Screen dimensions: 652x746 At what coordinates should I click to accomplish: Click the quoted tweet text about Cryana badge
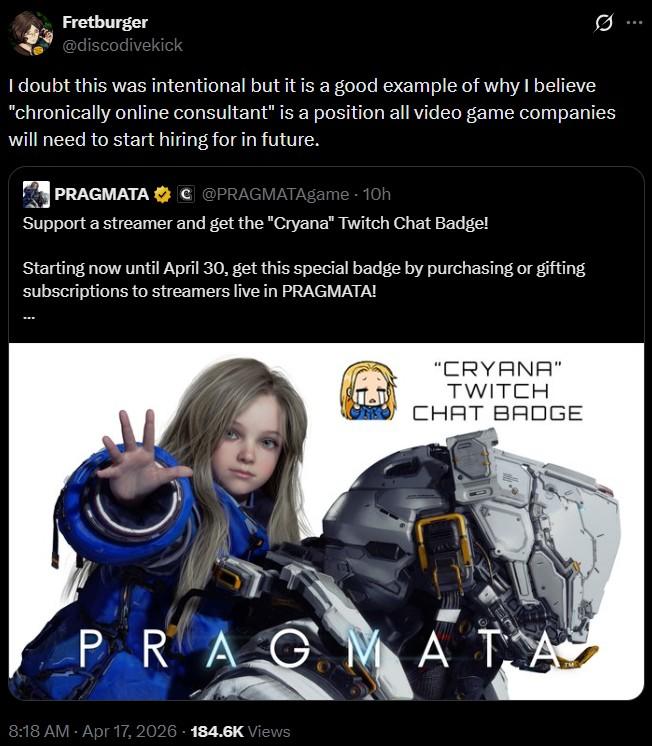coord(304,257)
